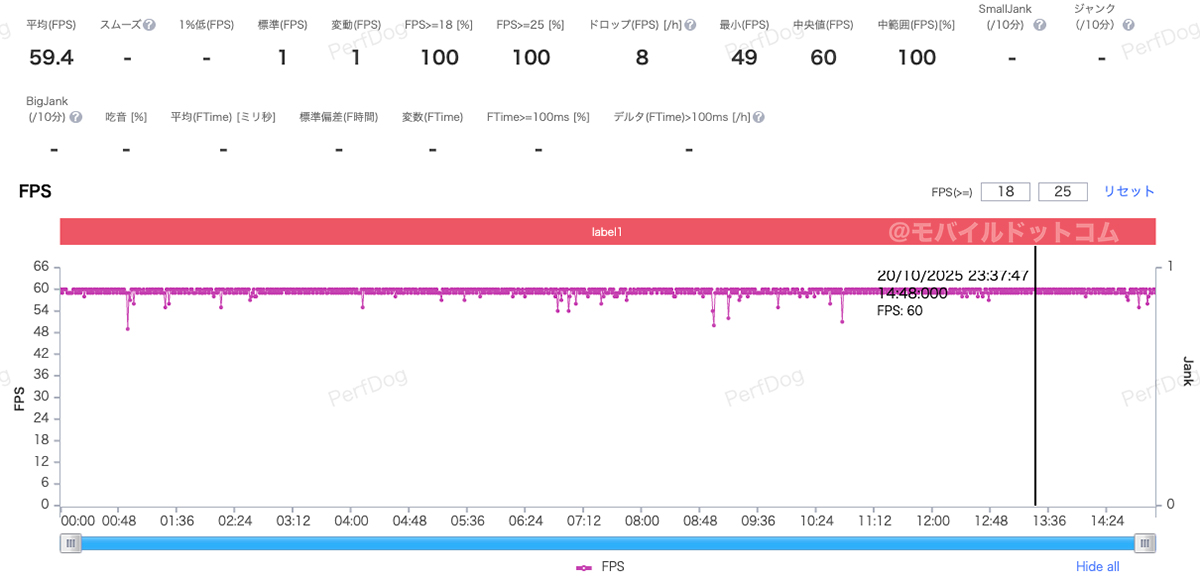Click right range slider handle
Viewport: 1200px width, 581px height.
tap(1146, 543)
